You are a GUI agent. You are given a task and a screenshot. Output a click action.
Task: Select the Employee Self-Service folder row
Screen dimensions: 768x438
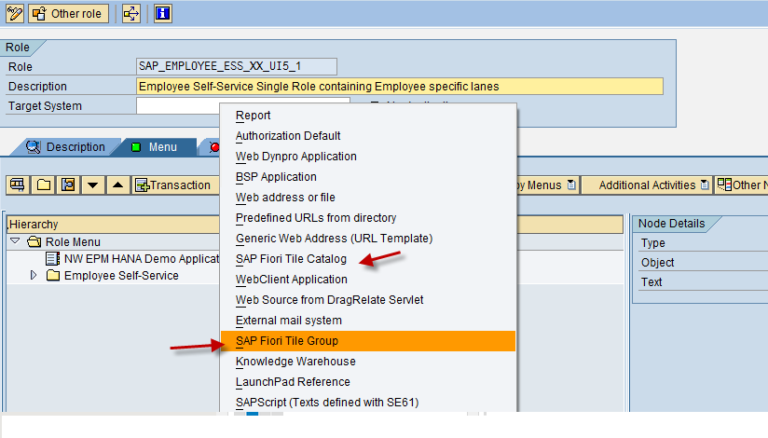(113, 276)
